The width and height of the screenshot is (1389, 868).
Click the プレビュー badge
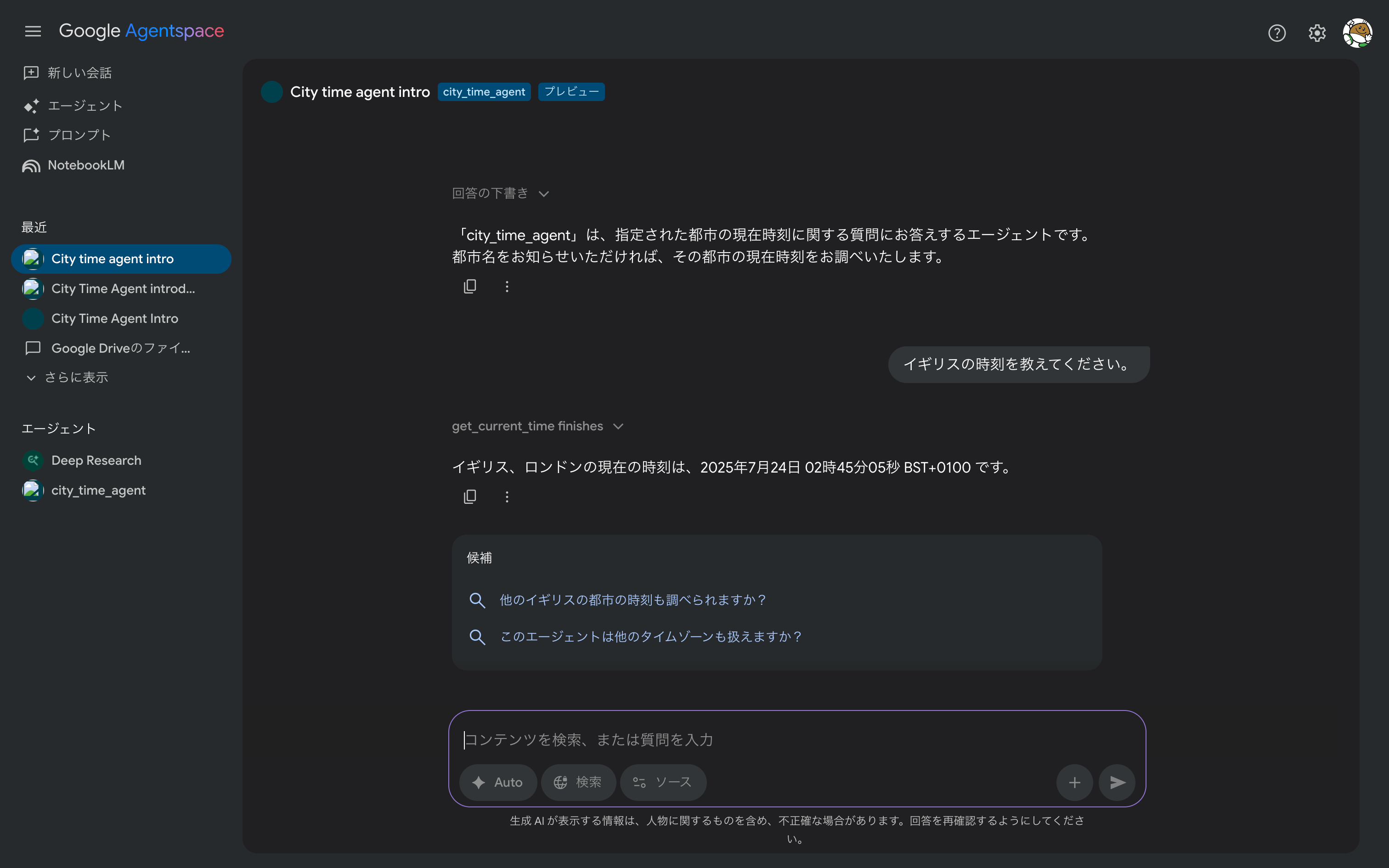[x=571, y=92]
